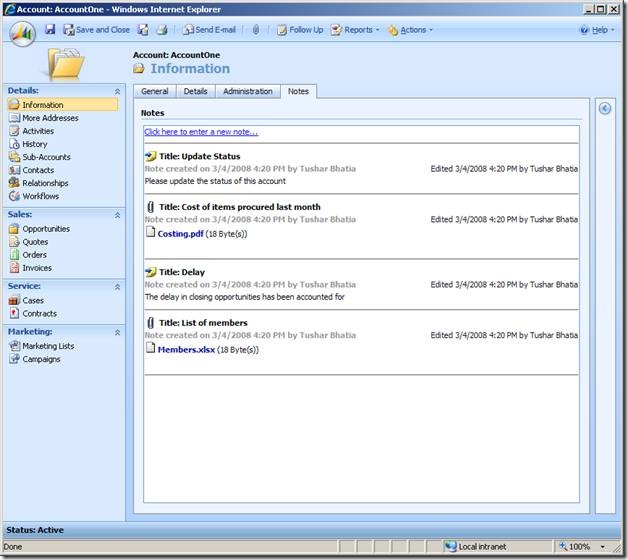This screenshot has height=560, width=628.
Task: Collapse the Details section in sidebar
Action: coord(117,91)
